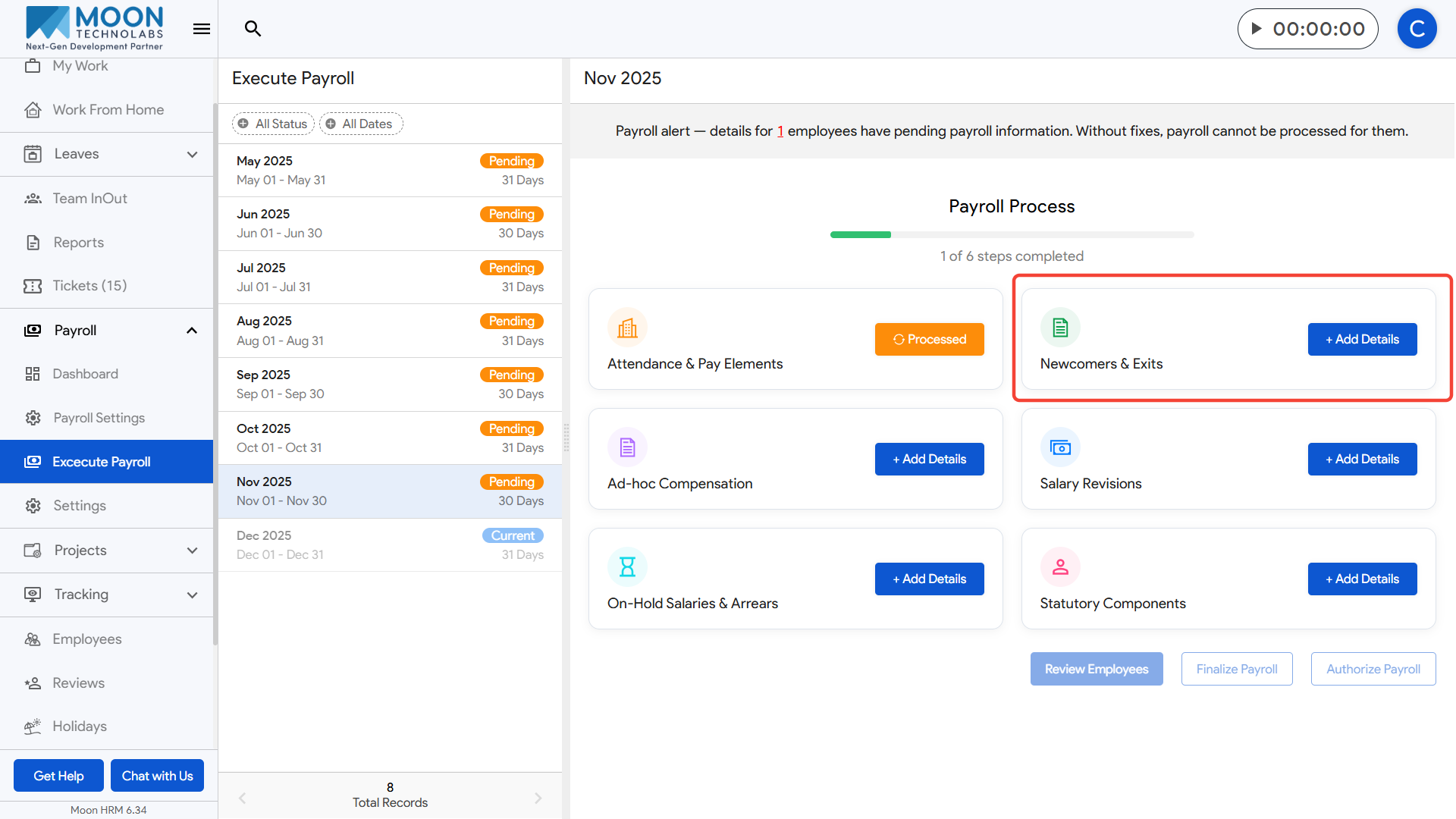Select the Oct 2025 payroll record
The image size is (1456, 819).
390,438
